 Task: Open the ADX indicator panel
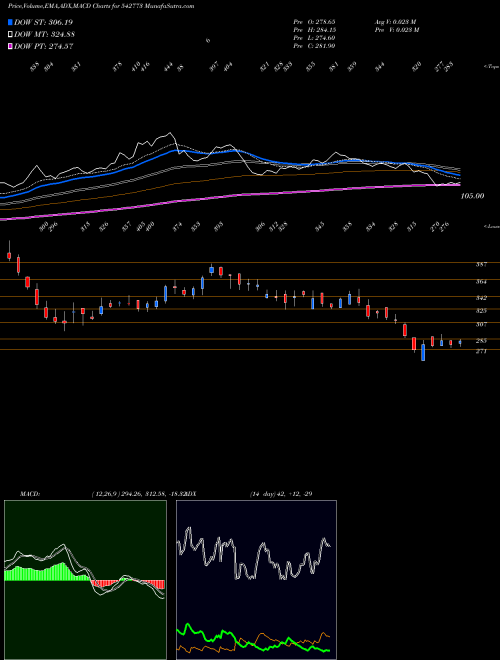[256, 580]
